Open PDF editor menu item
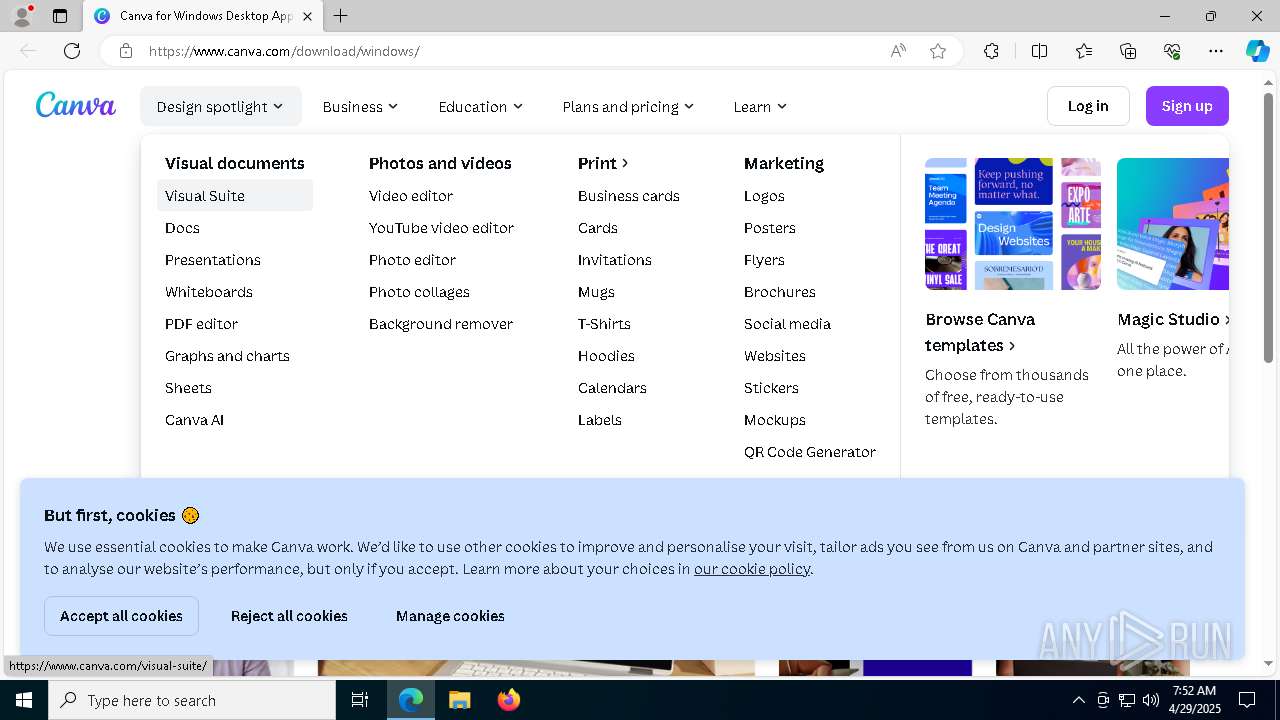The image size is (1280, 720). pos(201,324)
